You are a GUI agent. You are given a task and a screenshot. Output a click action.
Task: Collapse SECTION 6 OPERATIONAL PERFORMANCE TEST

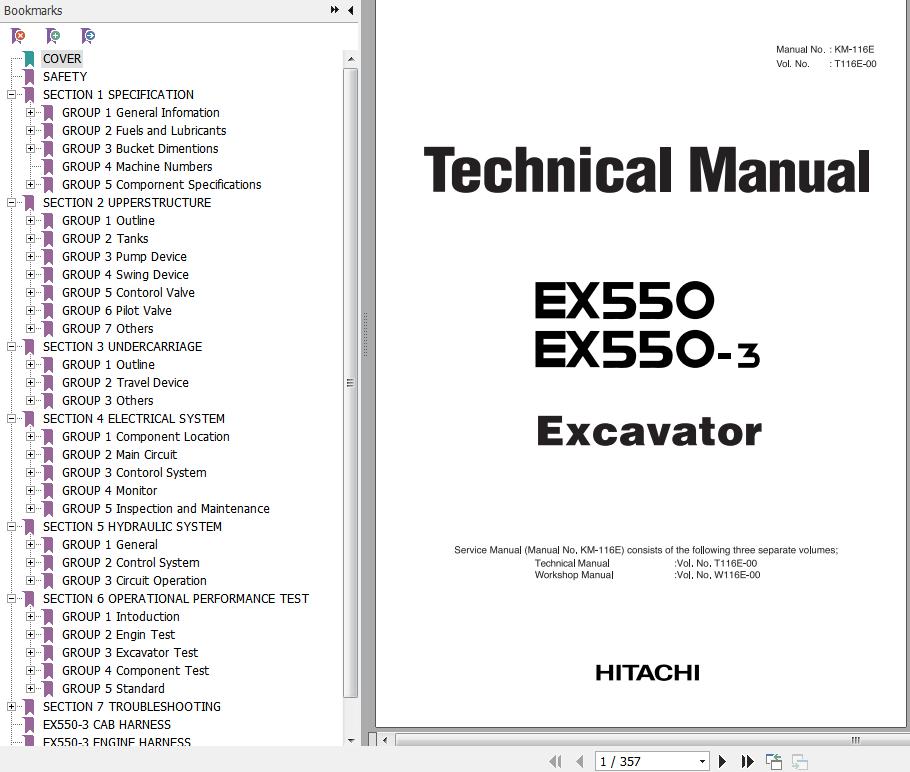11,598
